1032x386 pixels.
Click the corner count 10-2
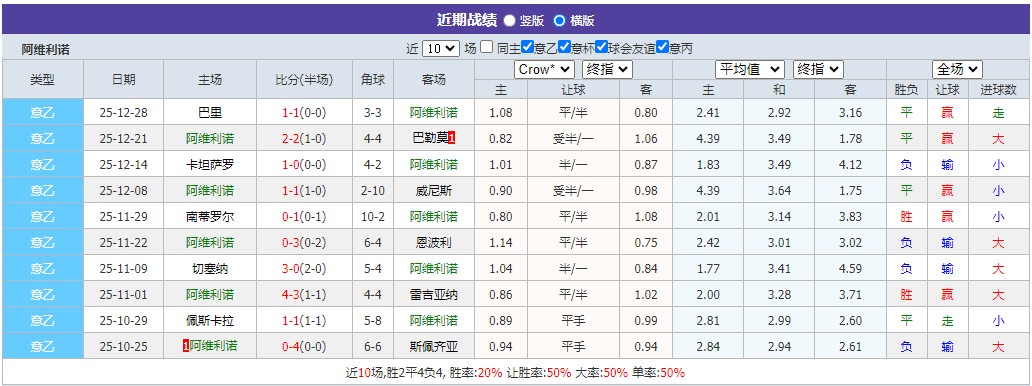pos(373,217)
